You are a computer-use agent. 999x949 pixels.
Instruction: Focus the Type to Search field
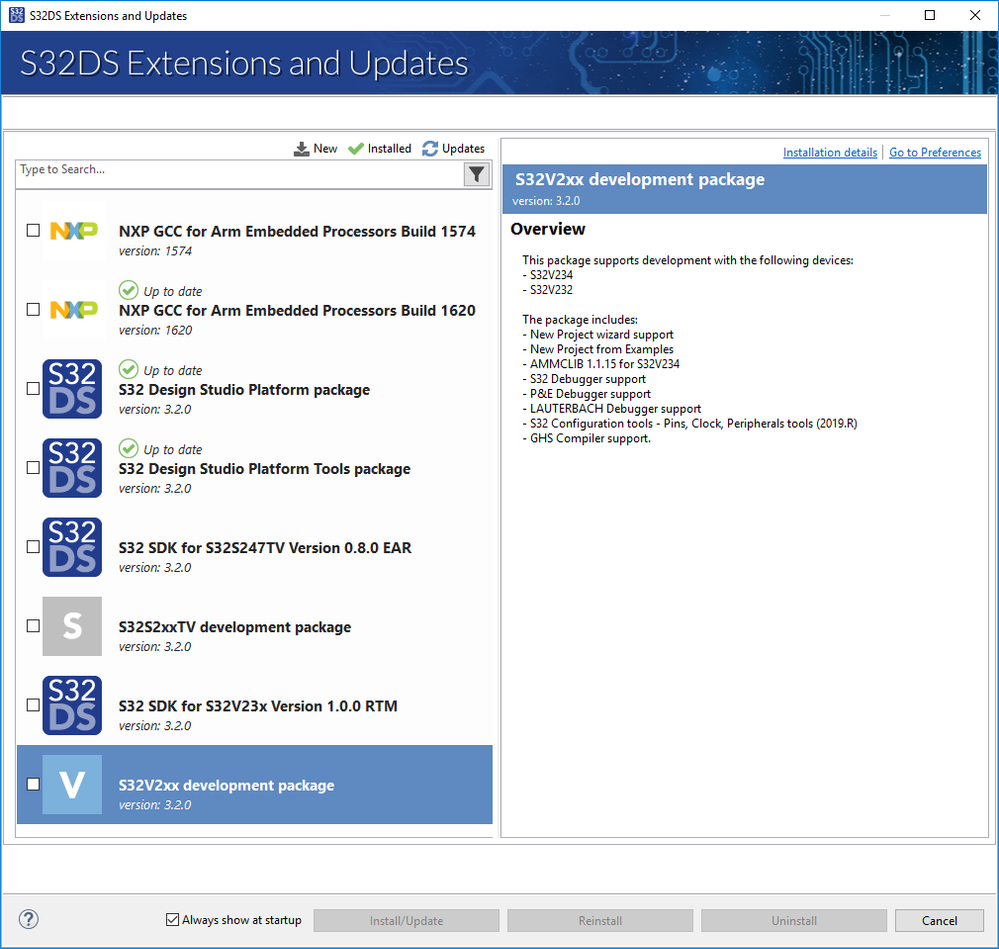(240, 174)
